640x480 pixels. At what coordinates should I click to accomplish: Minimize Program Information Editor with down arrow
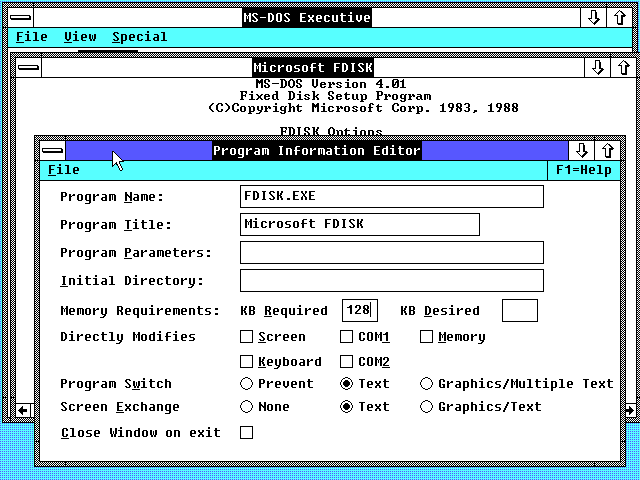(x=582, y=151)
